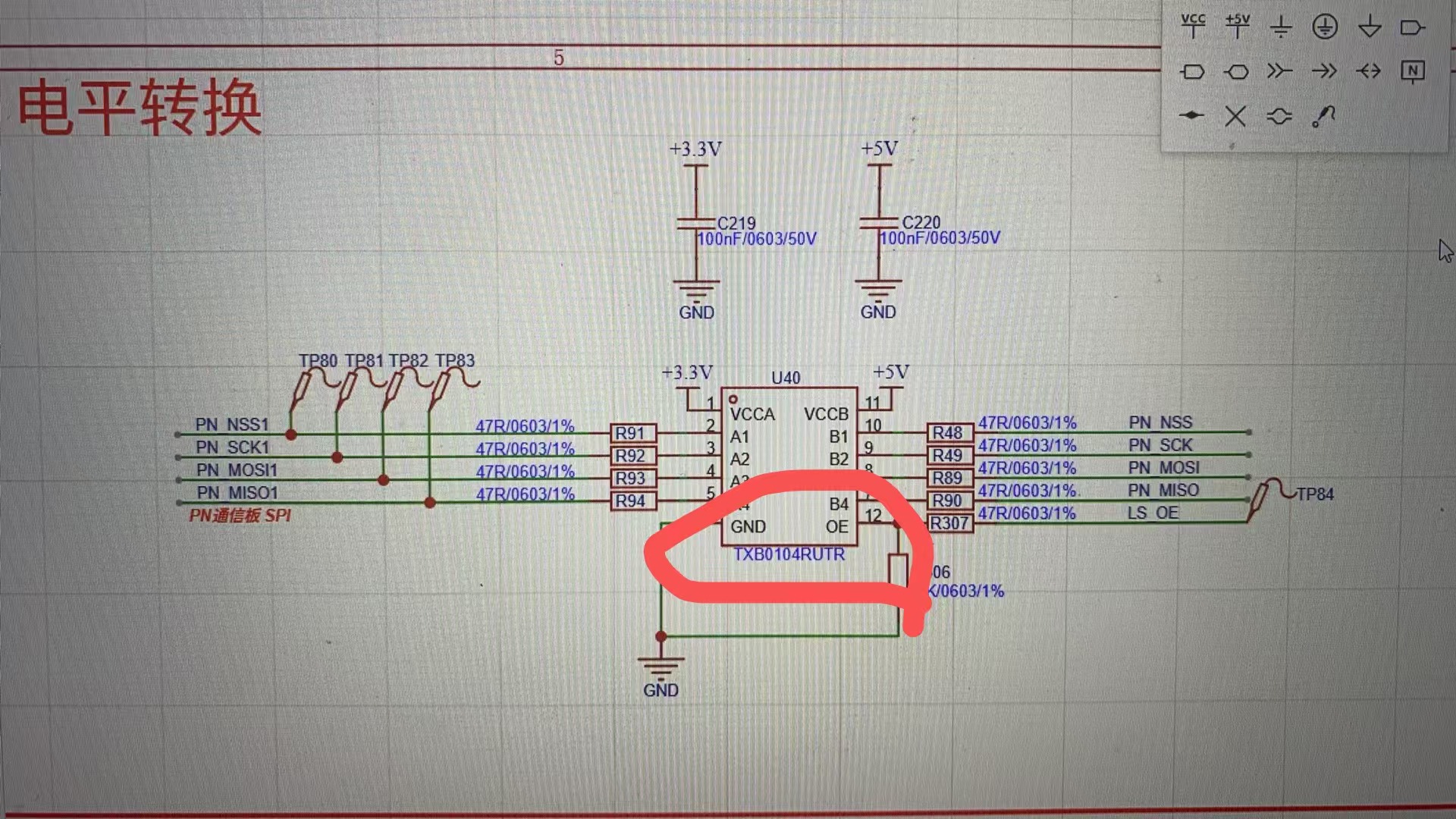This screenshot has width=1456, height=819.
Task: Pick the signal ground symbol tool
Action: [x=1280, y=28]
